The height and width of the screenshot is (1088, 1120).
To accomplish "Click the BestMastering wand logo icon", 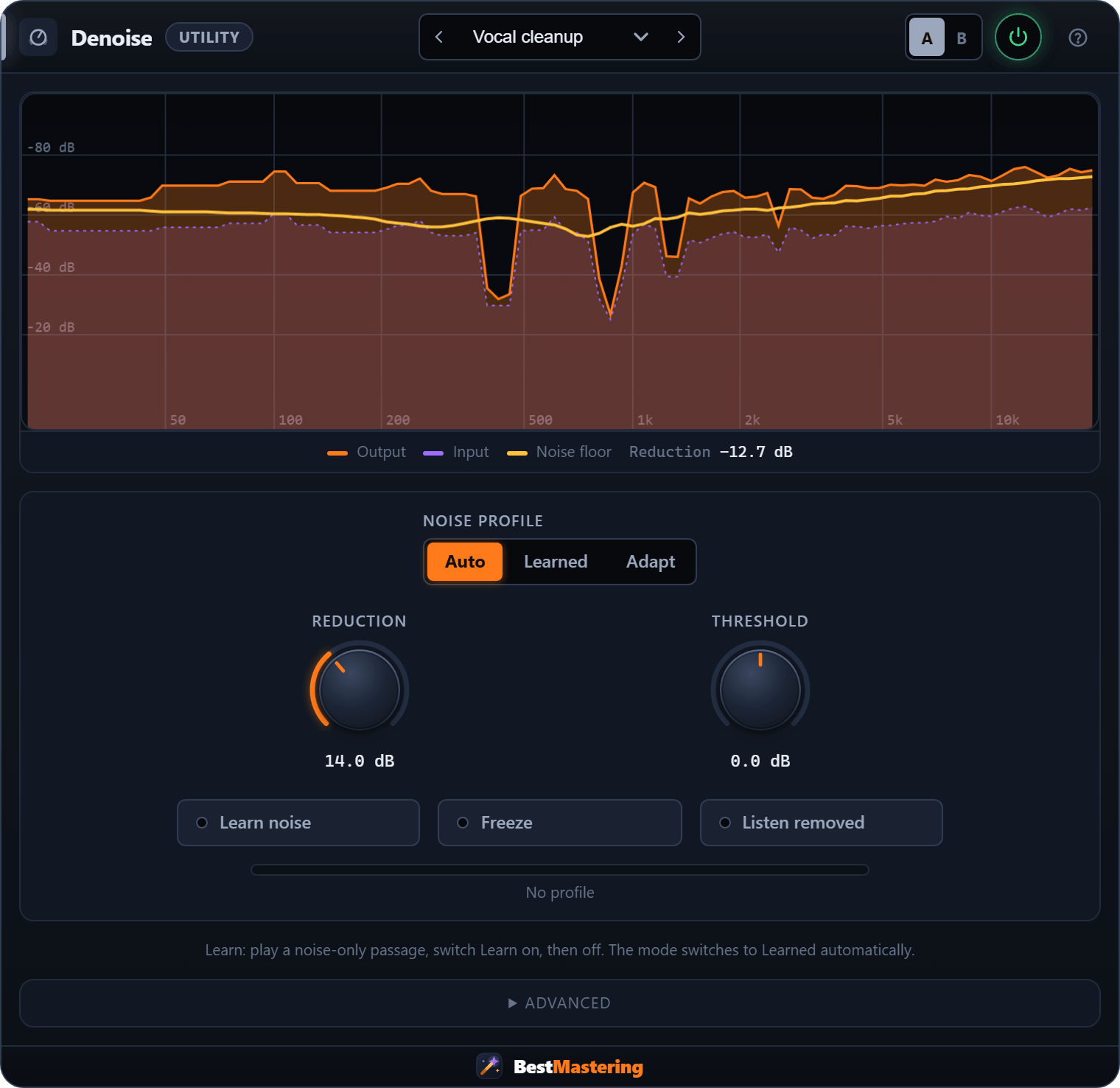I will click(x=489, y=1066).
